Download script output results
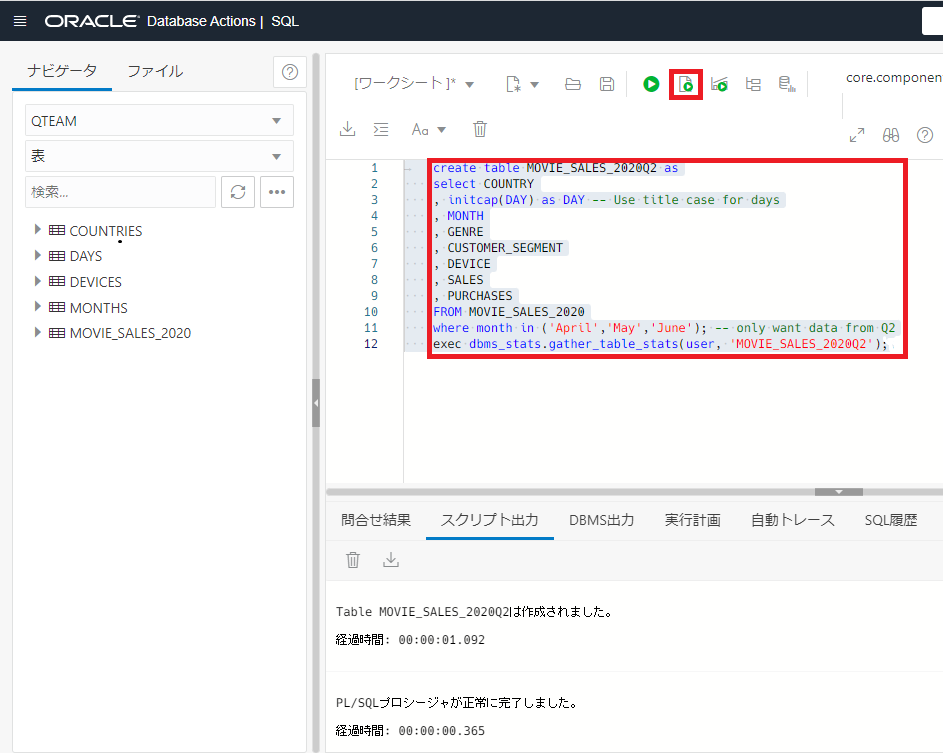 pyautogui.click(x=391, y=560)
